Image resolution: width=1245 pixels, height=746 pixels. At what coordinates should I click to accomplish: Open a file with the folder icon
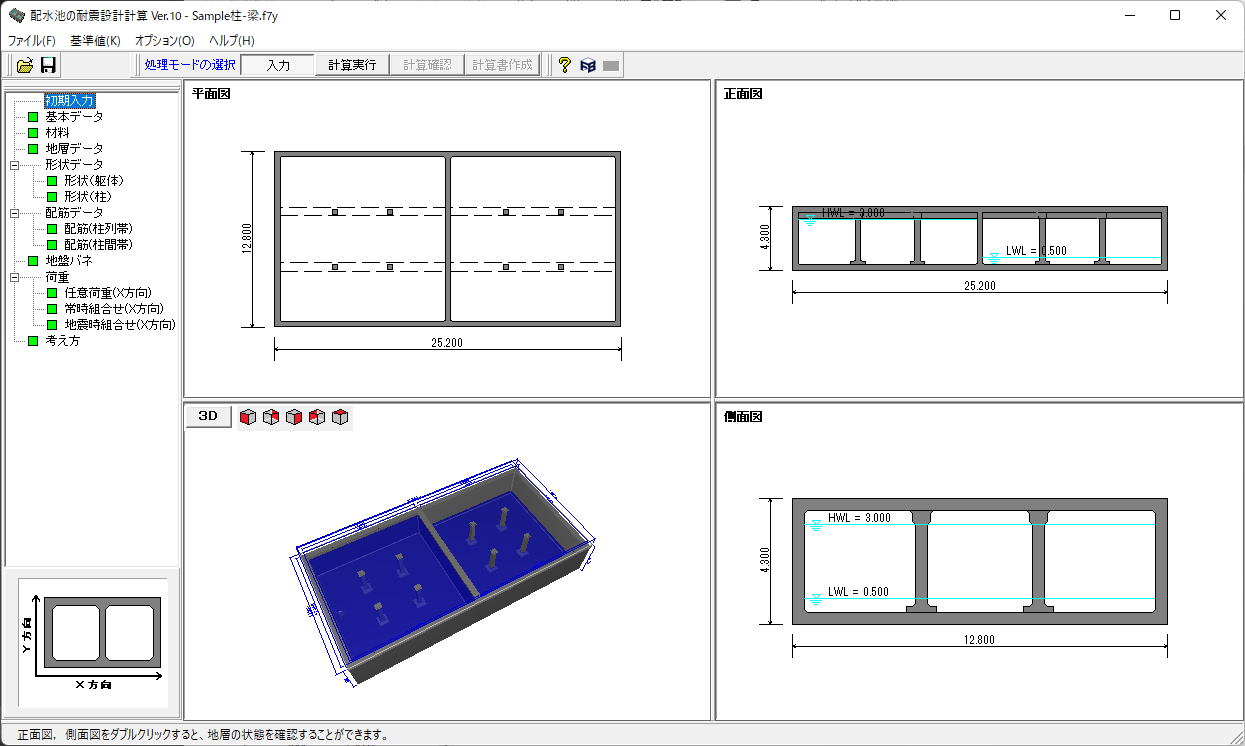point(25,65)
